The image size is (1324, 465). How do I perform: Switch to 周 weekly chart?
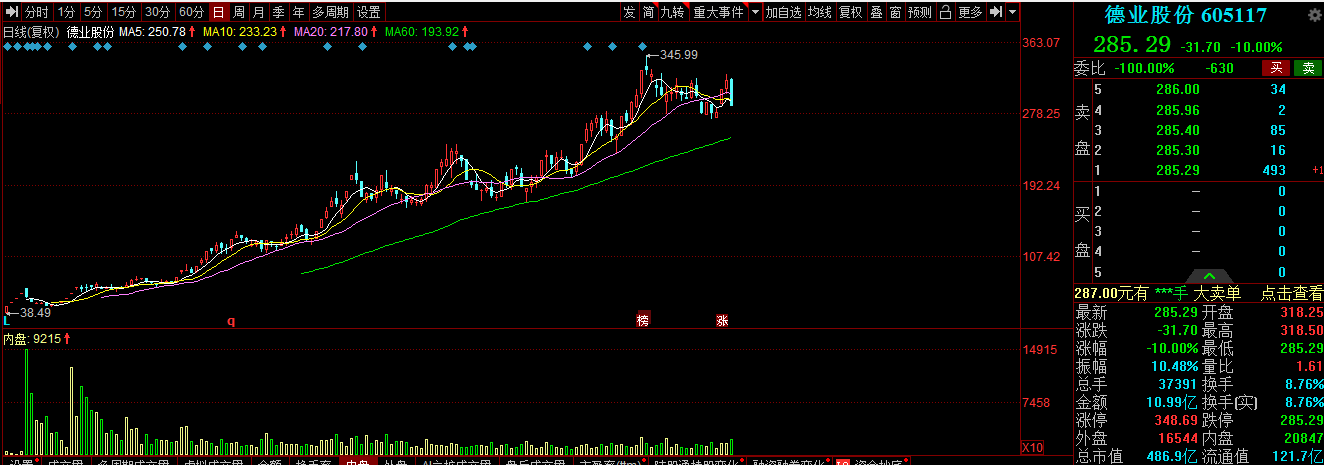238,12
